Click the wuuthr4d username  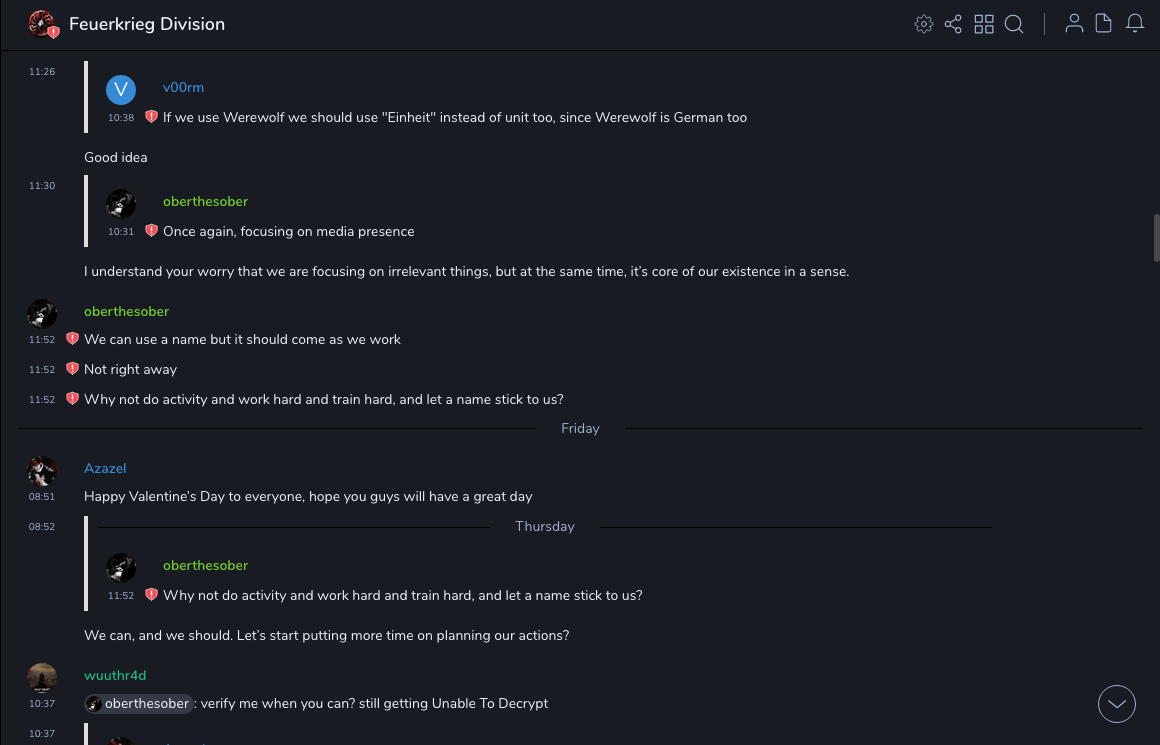115,675
